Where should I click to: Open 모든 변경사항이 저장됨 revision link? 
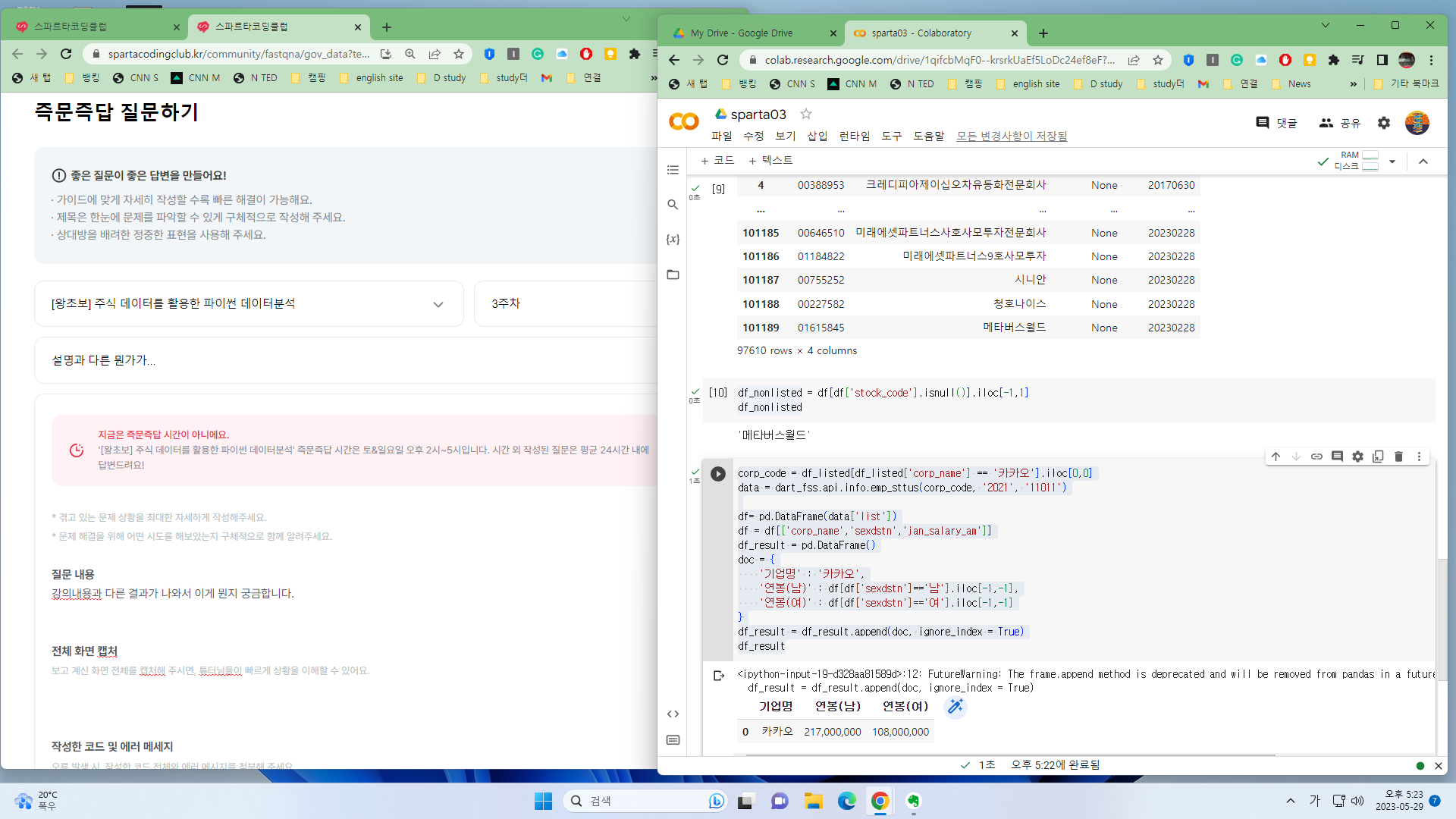[x=1012, y=136]
